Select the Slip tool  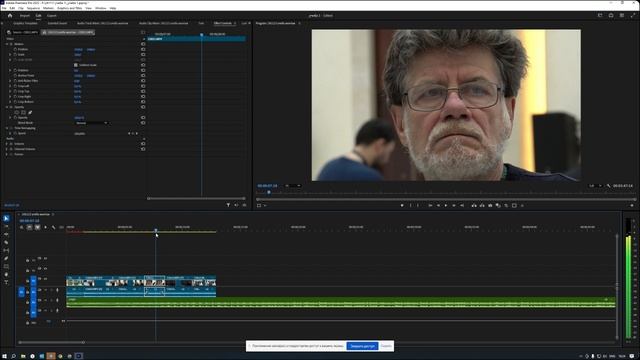pyautogui.click(x=6, y=250)
